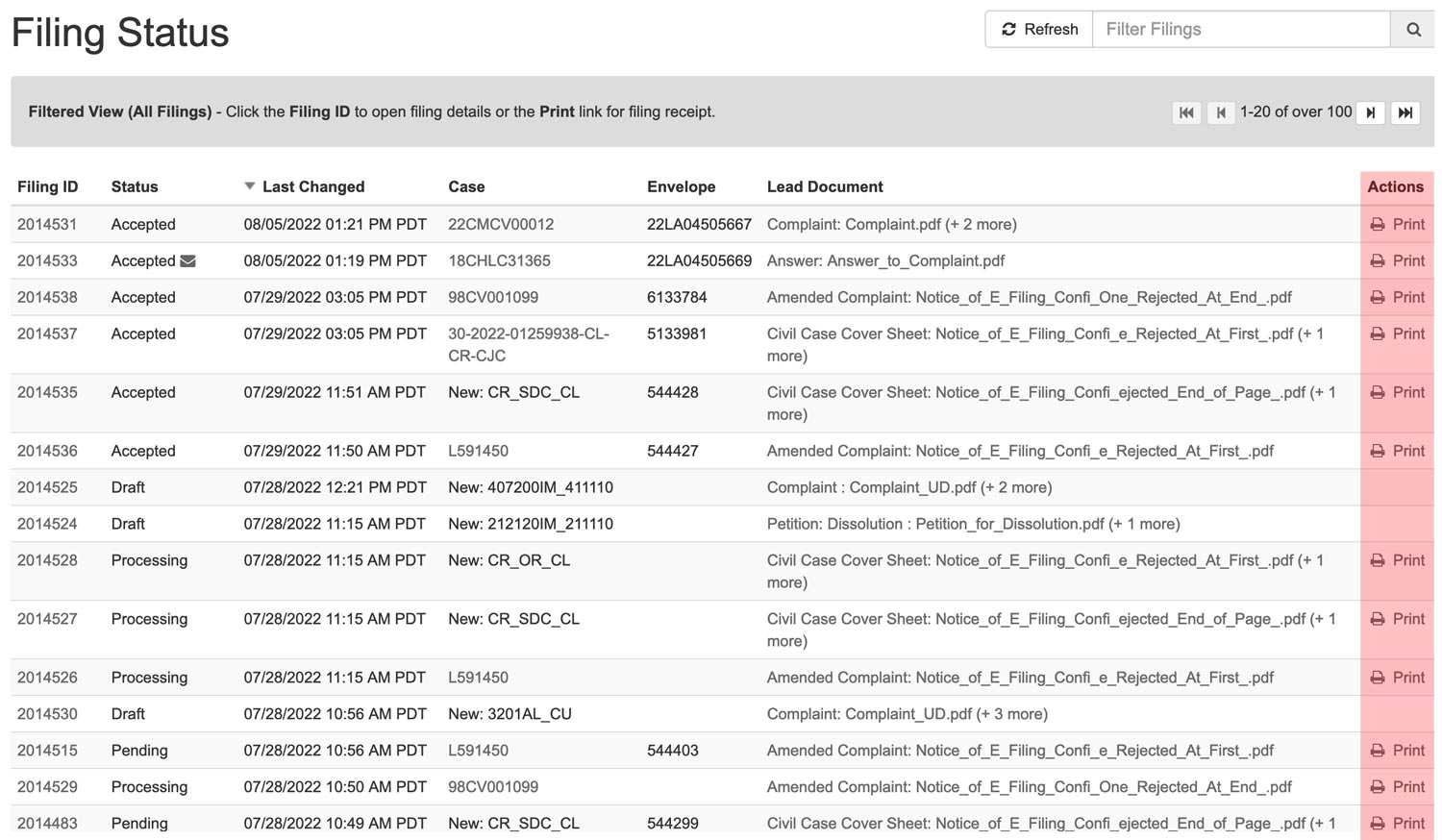Click envelope number 5133981
Screen dimensions: 1442x840
point(677,334)
